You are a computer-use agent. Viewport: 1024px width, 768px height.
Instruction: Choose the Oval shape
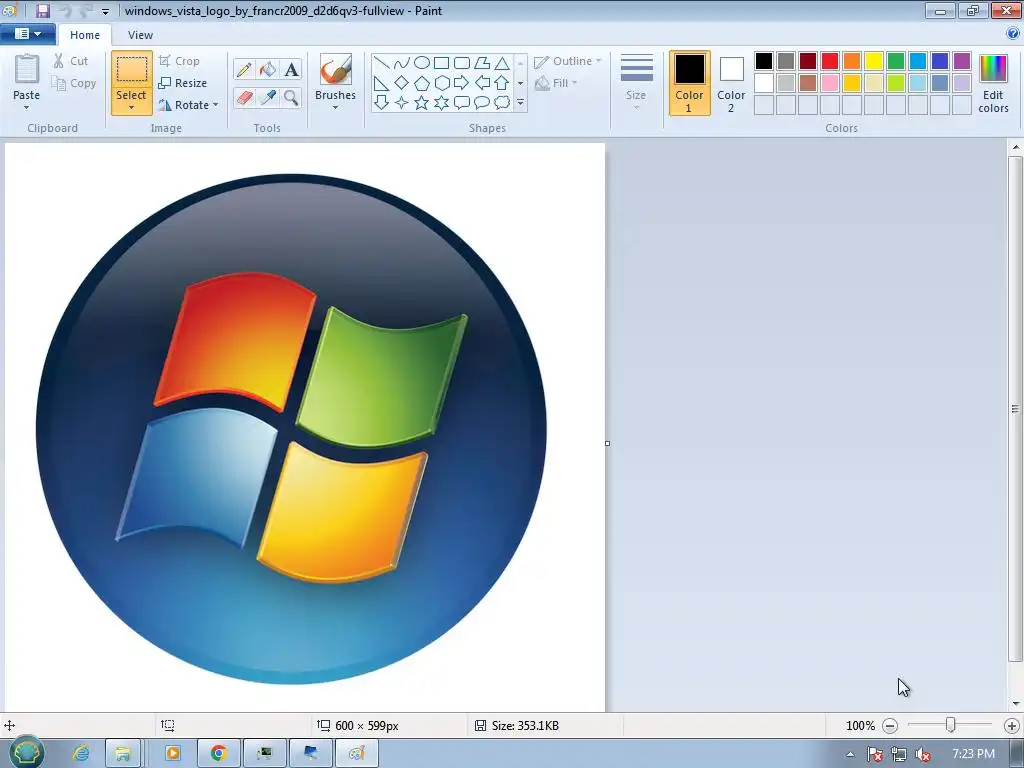[x=422, y=63]
